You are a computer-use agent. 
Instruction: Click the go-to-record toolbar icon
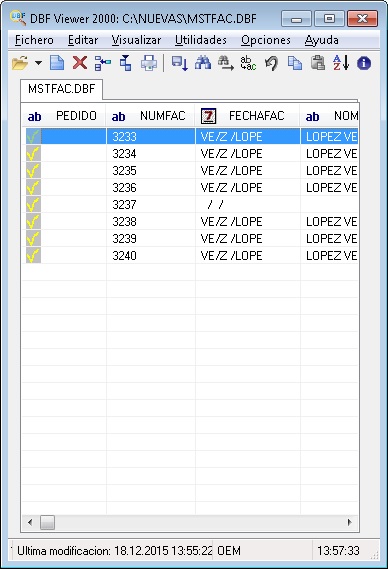click(180, 63)
